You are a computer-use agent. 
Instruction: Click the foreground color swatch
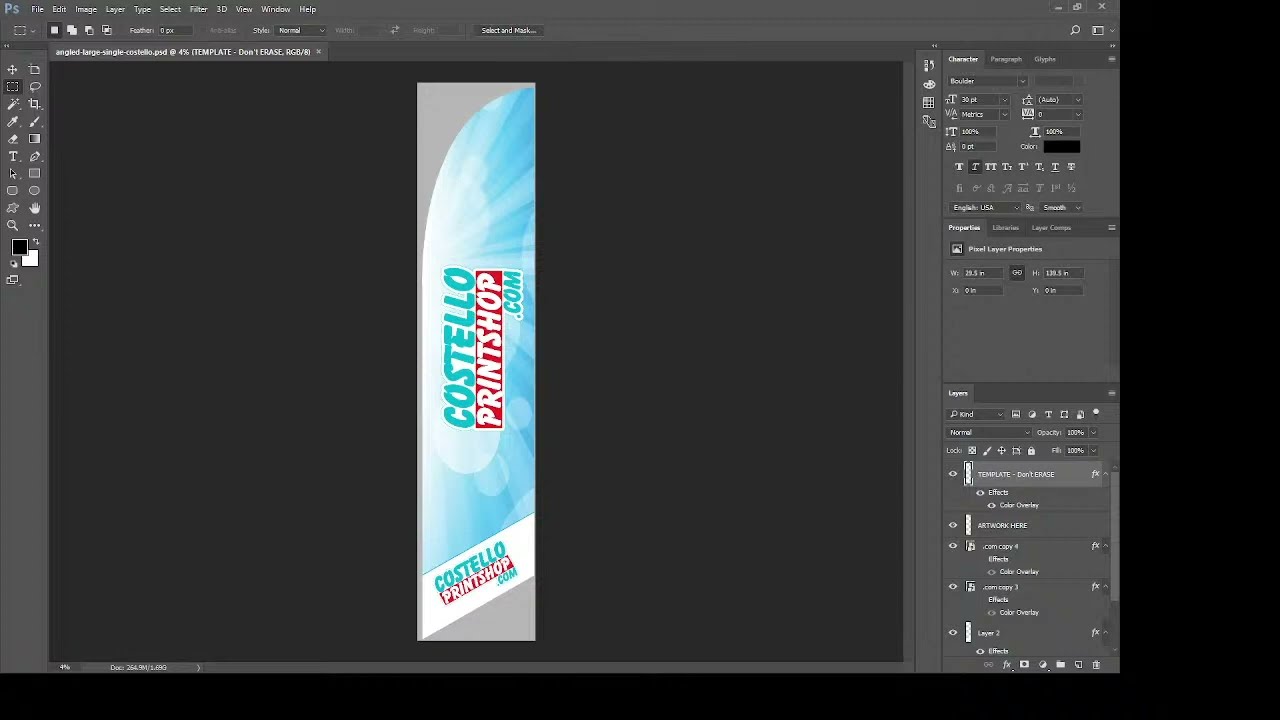point(19,248)
